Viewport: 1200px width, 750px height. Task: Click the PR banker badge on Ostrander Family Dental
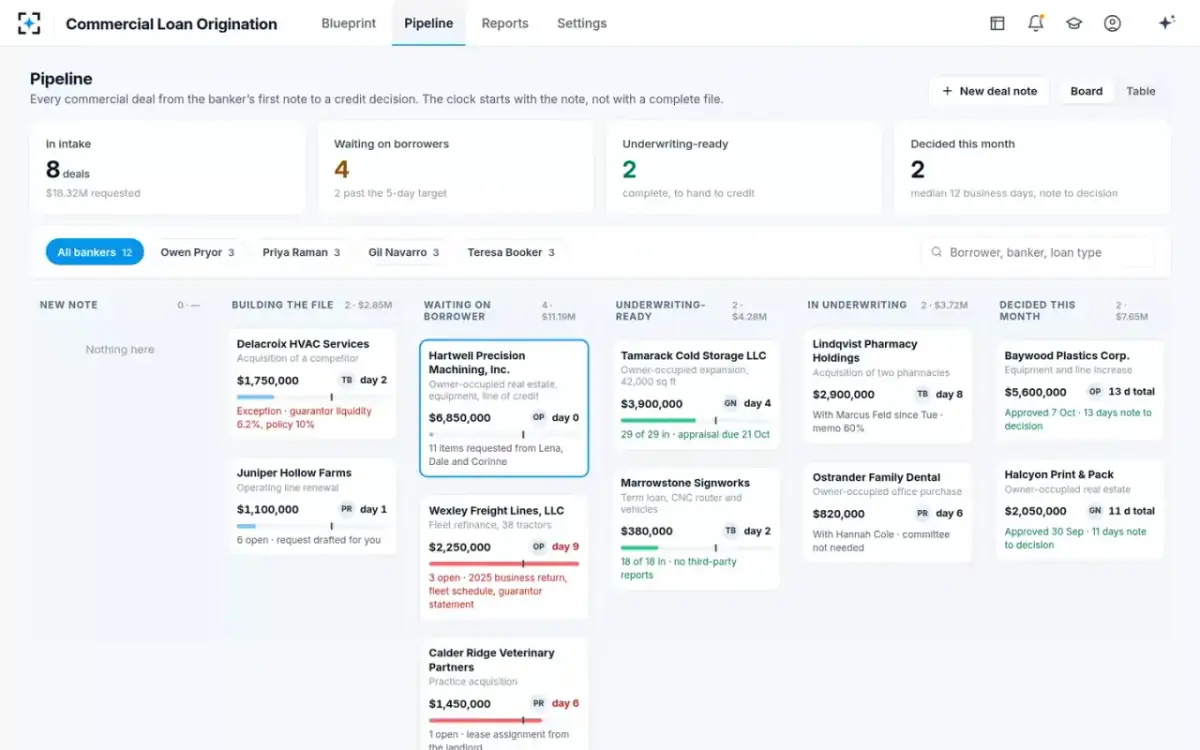922,513
